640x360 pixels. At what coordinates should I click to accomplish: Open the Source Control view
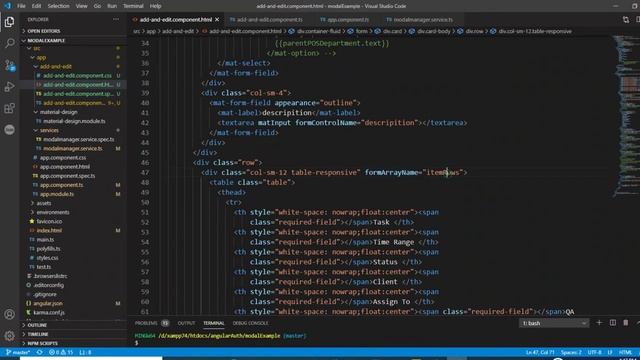point(9,65)
